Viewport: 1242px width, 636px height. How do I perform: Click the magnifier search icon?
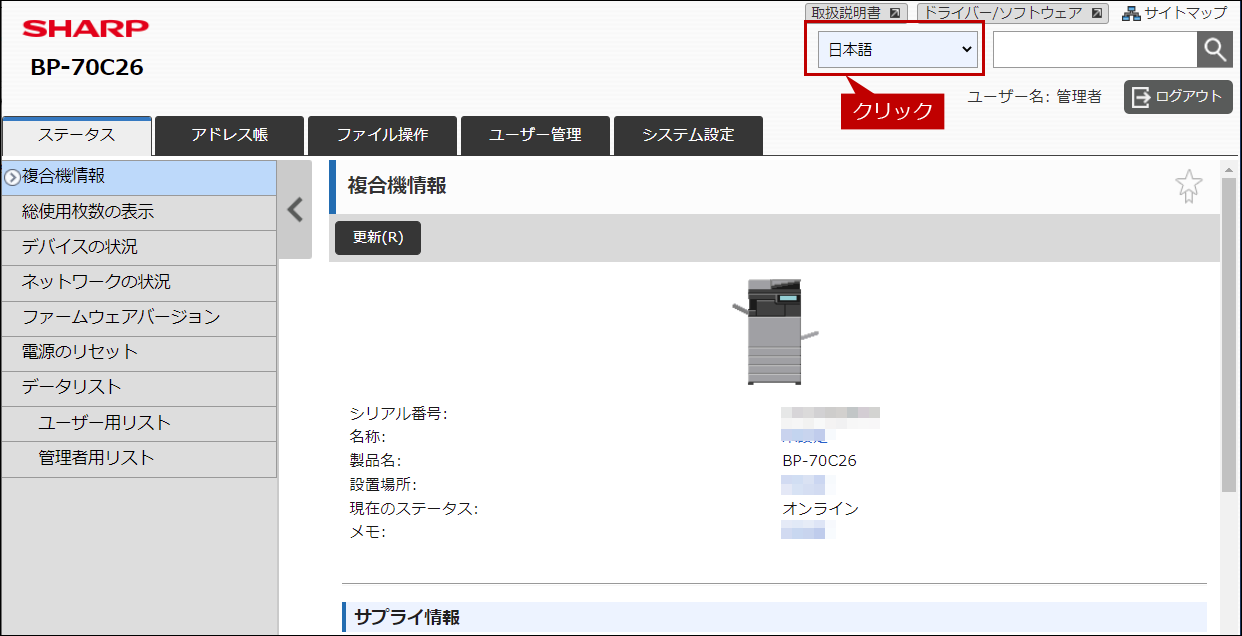1215,49
